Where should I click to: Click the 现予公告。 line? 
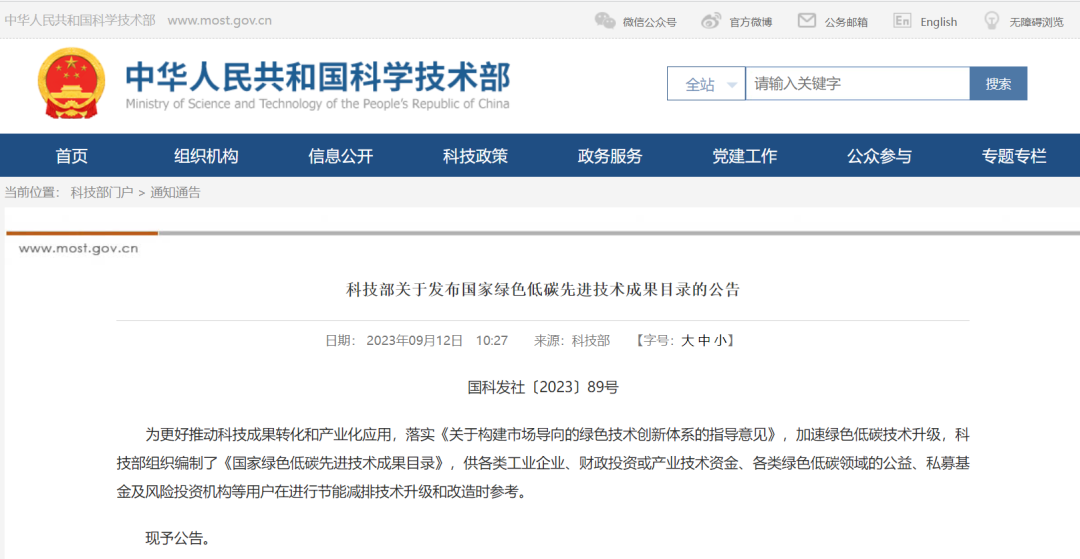coord(178,538)
